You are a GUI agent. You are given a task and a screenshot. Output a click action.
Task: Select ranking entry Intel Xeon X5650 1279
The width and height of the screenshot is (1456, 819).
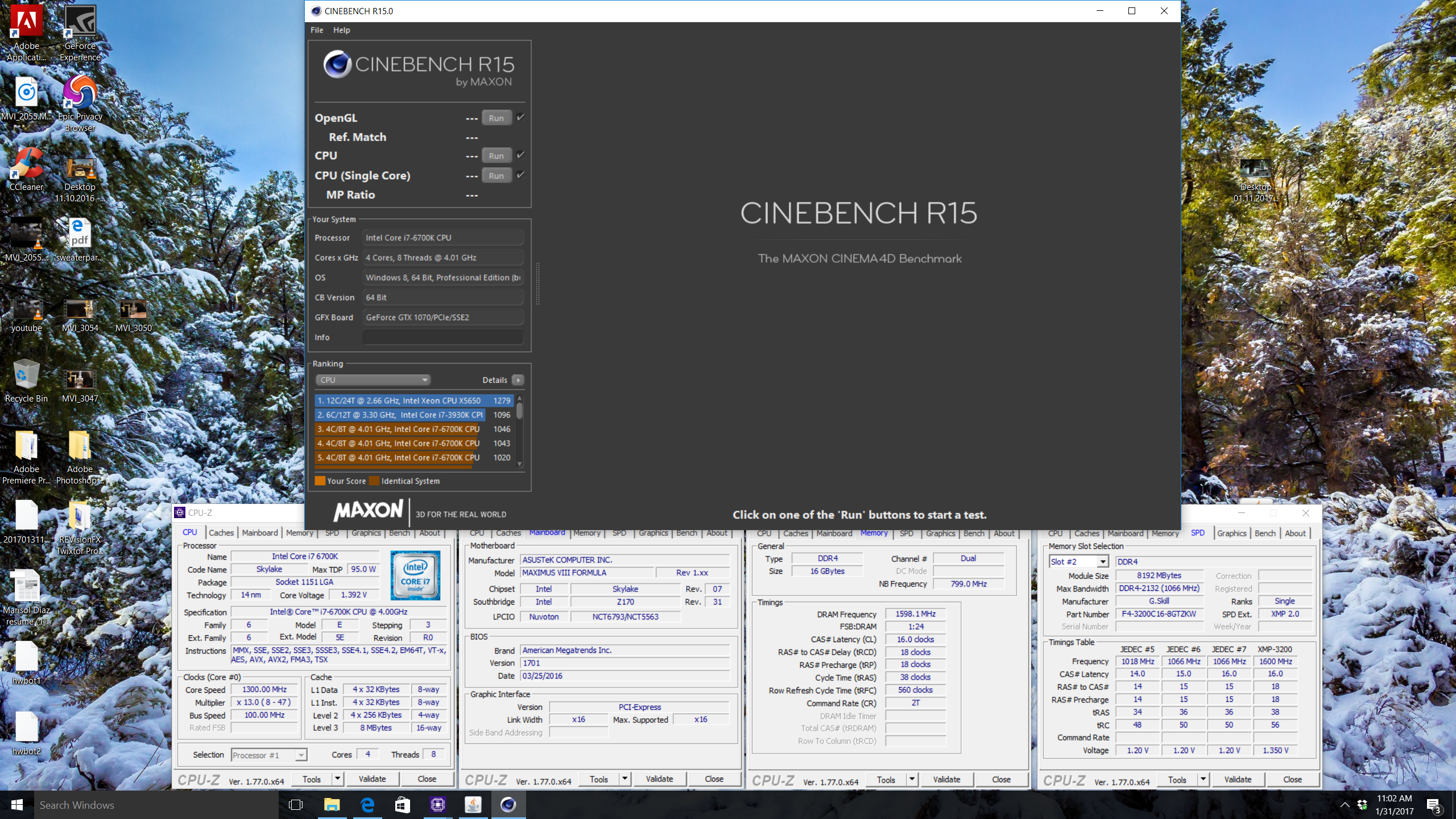tap(413, 400)
